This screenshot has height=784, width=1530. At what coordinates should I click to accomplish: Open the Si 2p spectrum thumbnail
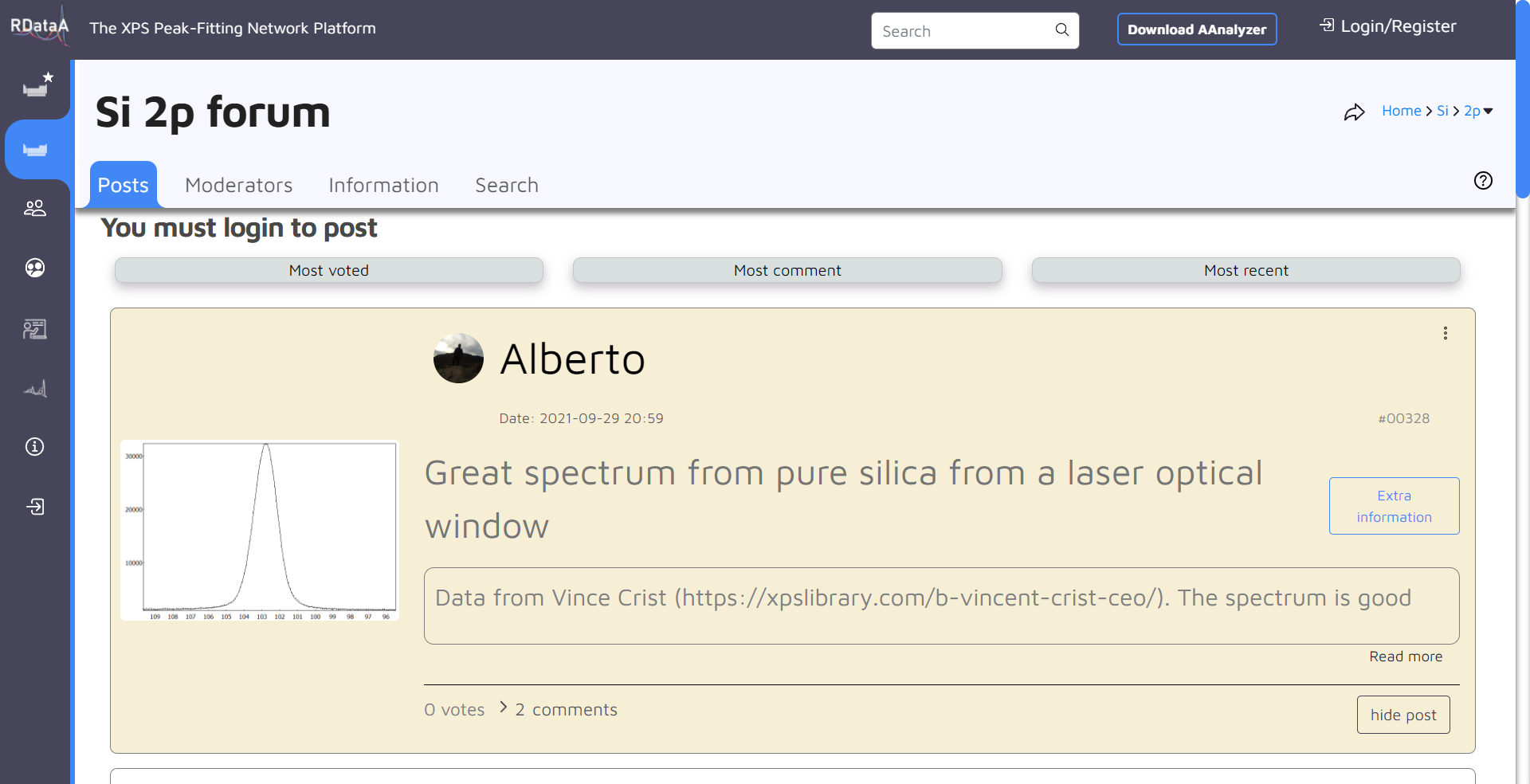(x=260, y=530)
